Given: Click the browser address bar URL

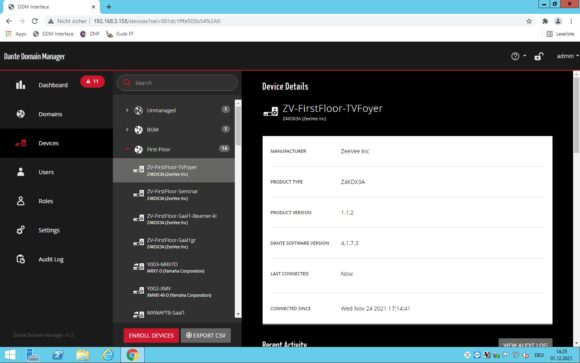Looking at the screenshot, I should 157,21.
